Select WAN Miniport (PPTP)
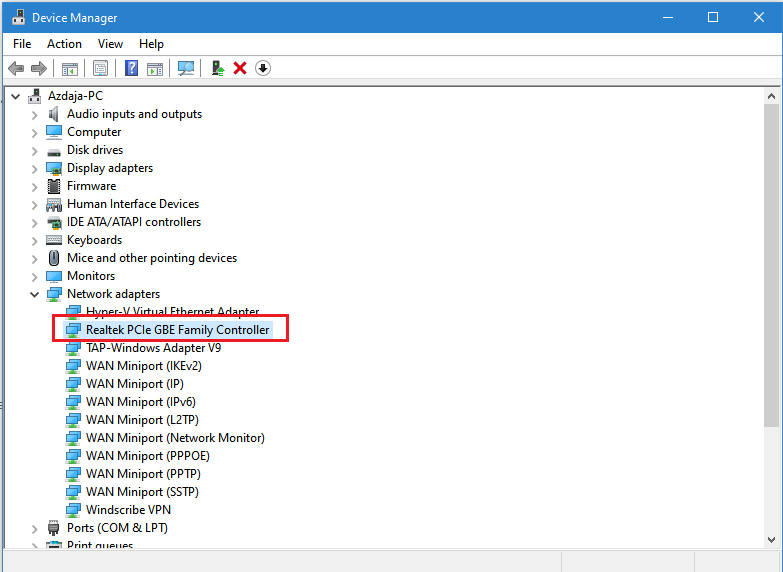 143,474
